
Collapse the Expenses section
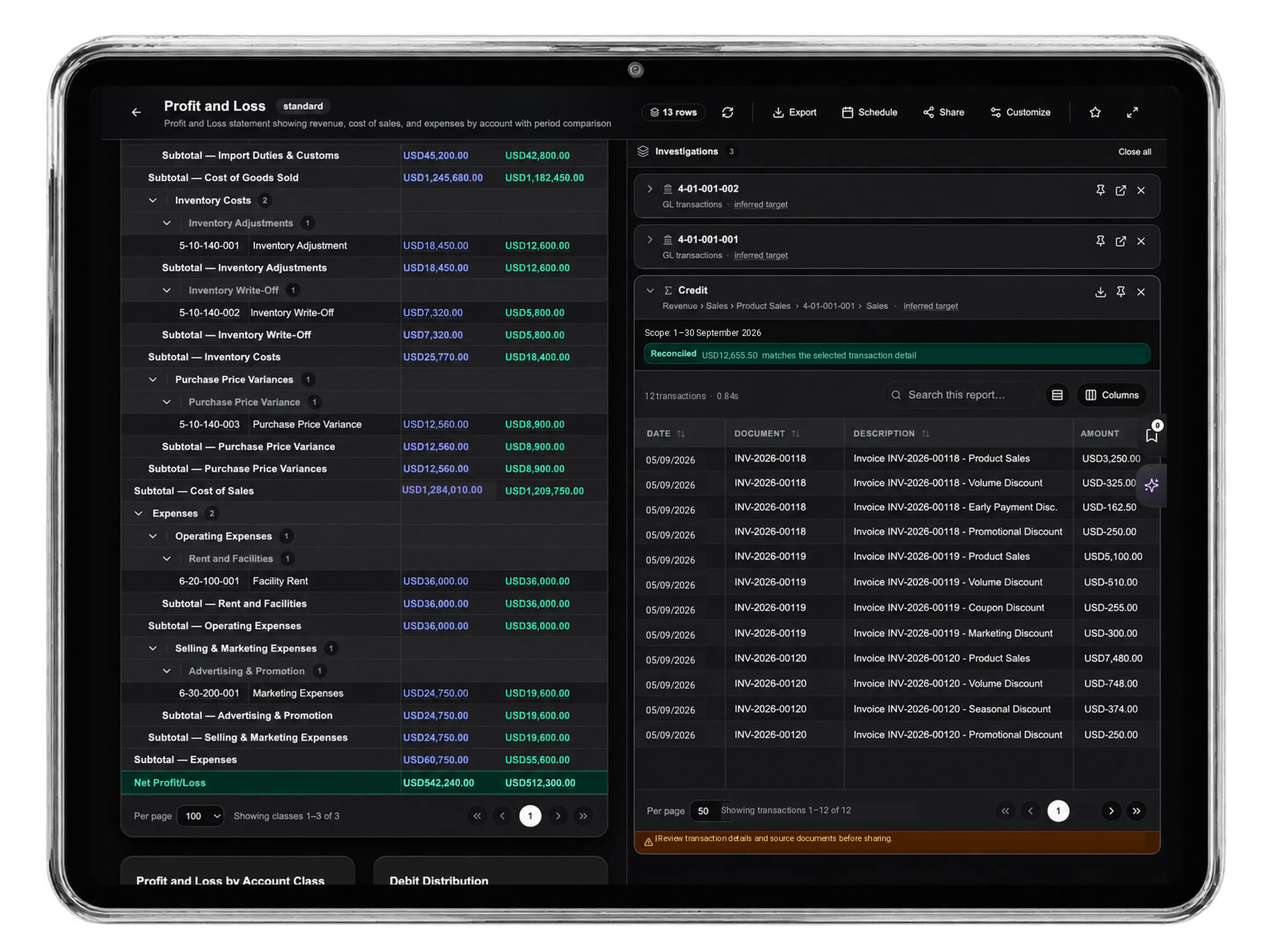[x=139, y=514]
